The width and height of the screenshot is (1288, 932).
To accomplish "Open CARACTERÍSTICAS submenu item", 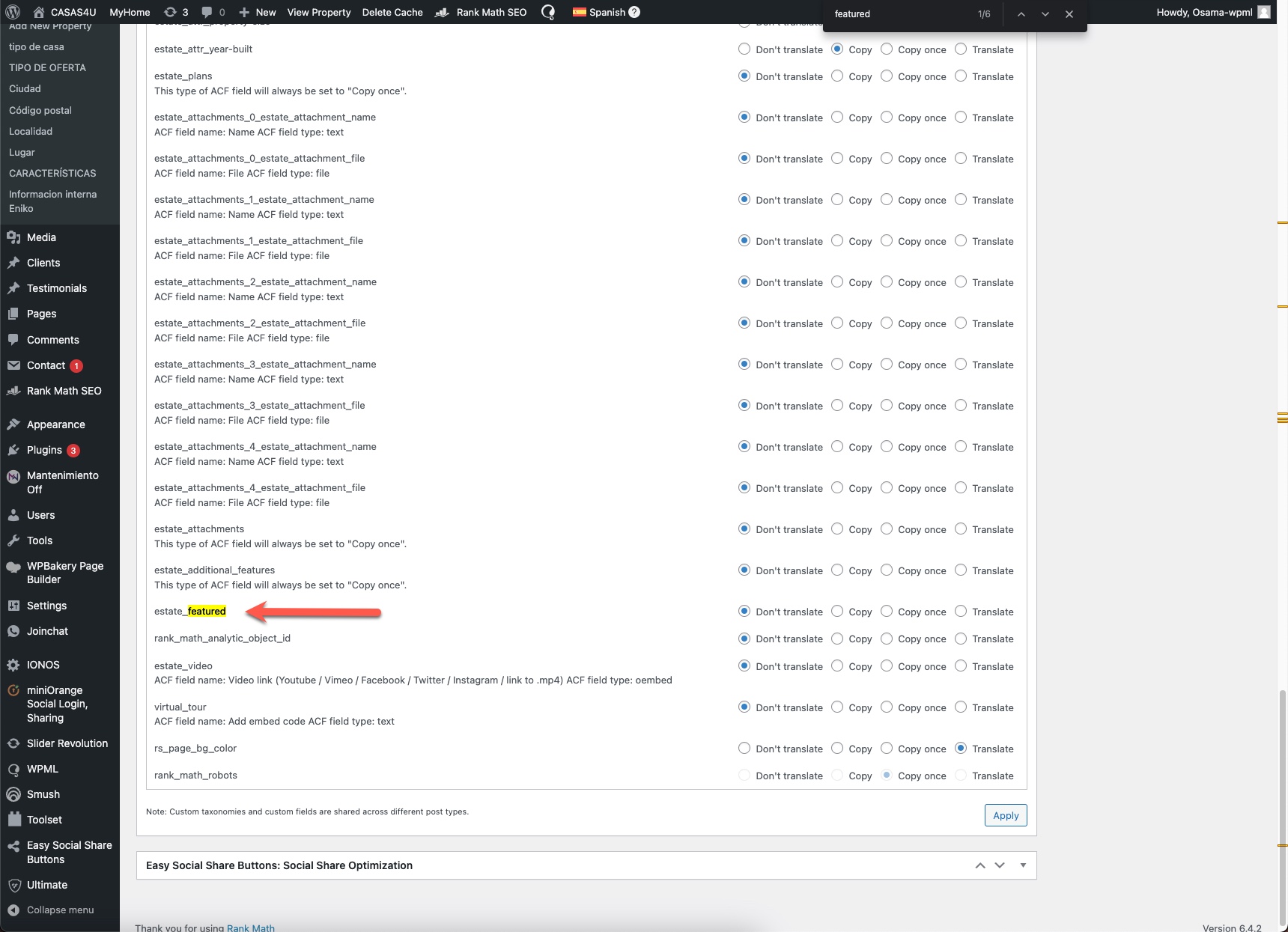I will (x=52, y=173).
